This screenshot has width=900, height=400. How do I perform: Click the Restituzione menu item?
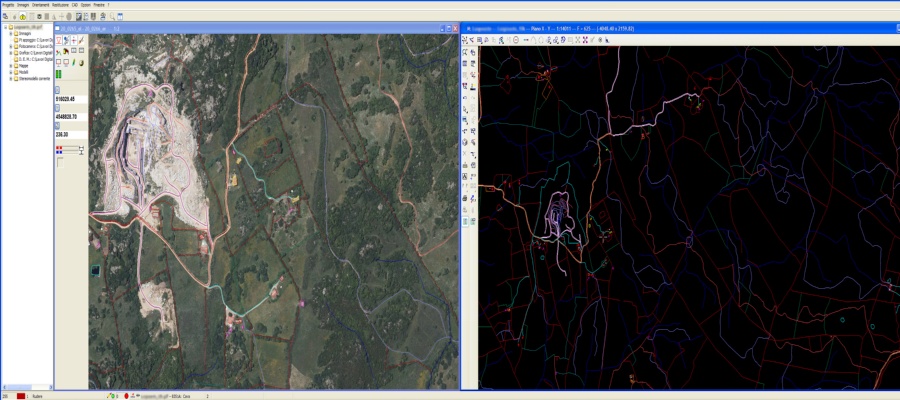[60, 5]
